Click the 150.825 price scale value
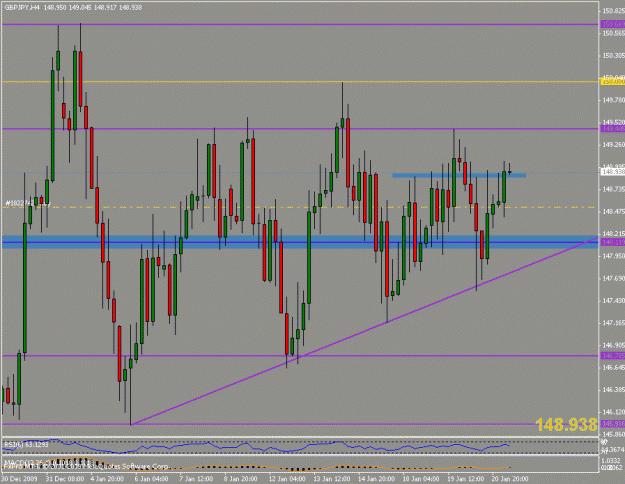 coord(613,11)
